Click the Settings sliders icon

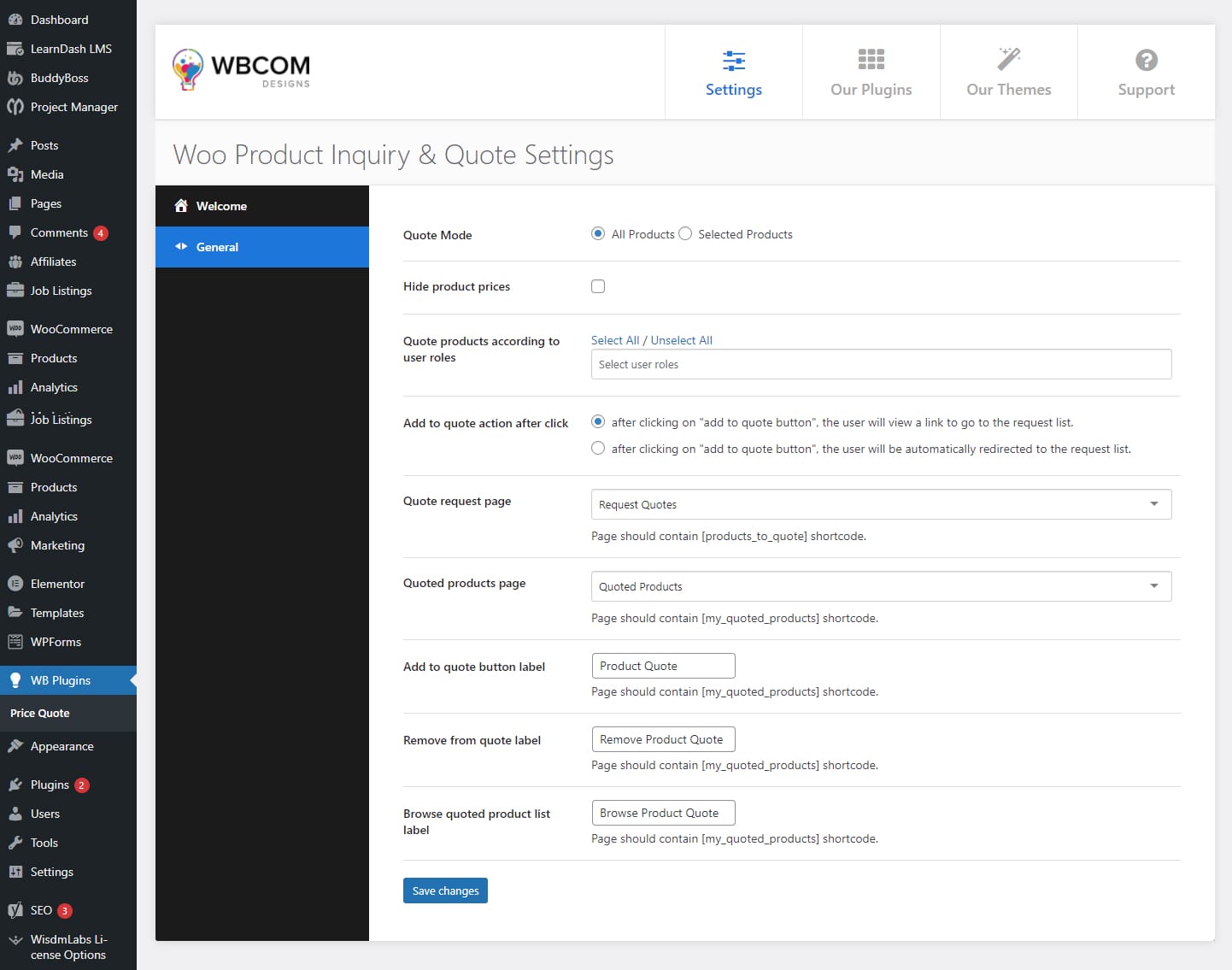(733, 60)
